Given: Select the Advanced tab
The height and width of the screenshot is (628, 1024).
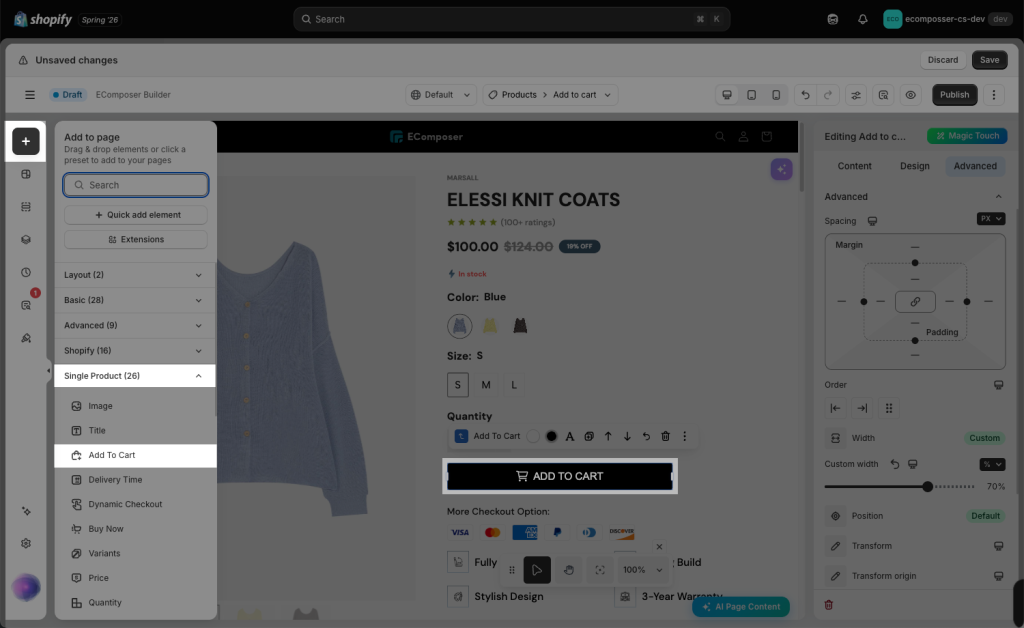Looking at the screenshot, I should coord(975,166).
